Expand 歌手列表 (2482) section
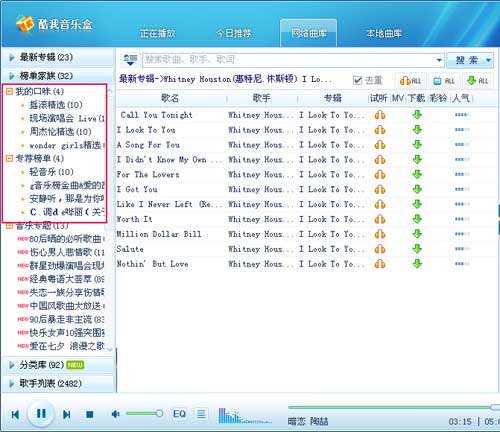The height and width of the screenshot is (432, 500). click(x=58, y=383)
